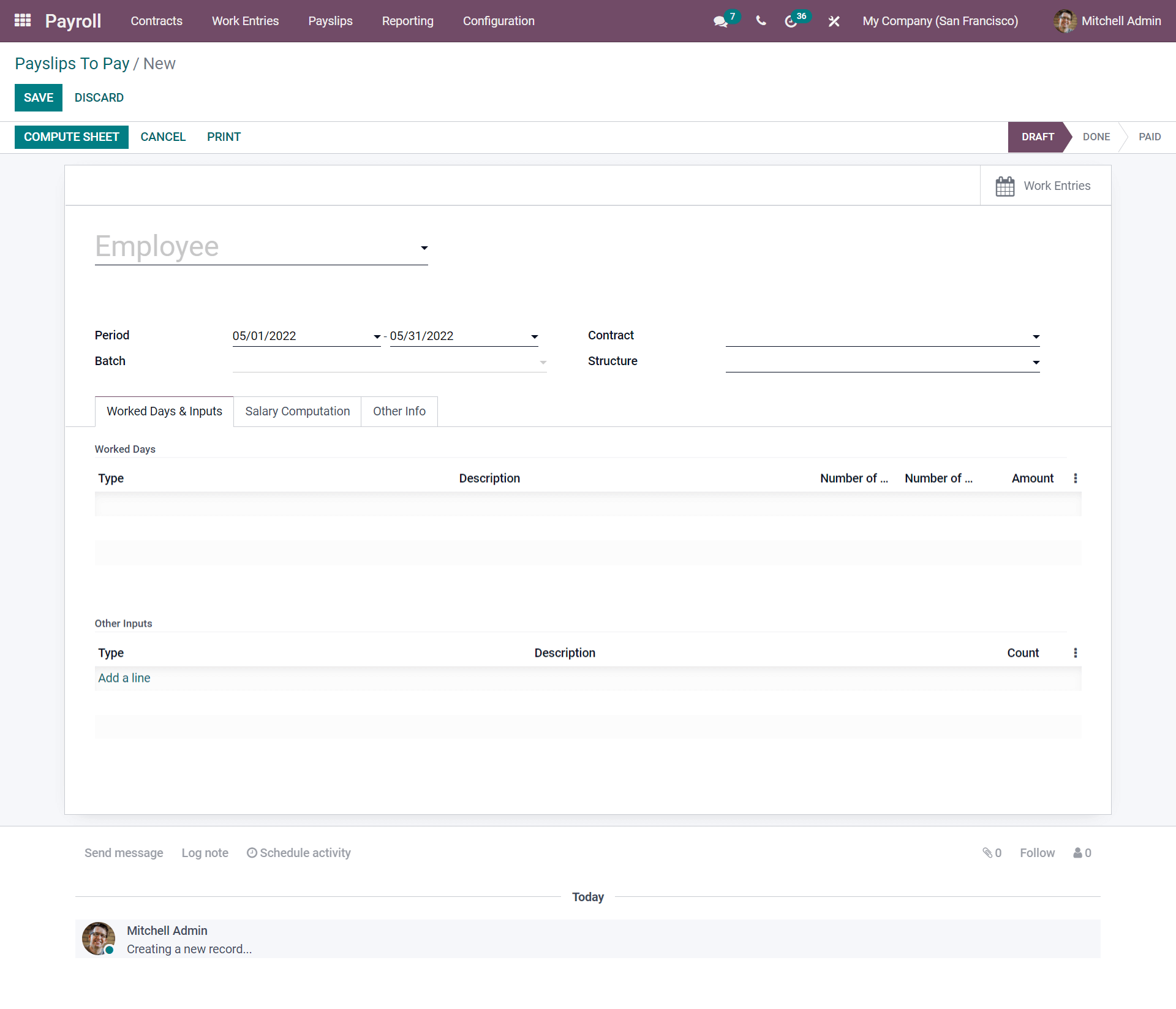
Task: Select the Batch dropdown field
Action: [x=389, y=361]
